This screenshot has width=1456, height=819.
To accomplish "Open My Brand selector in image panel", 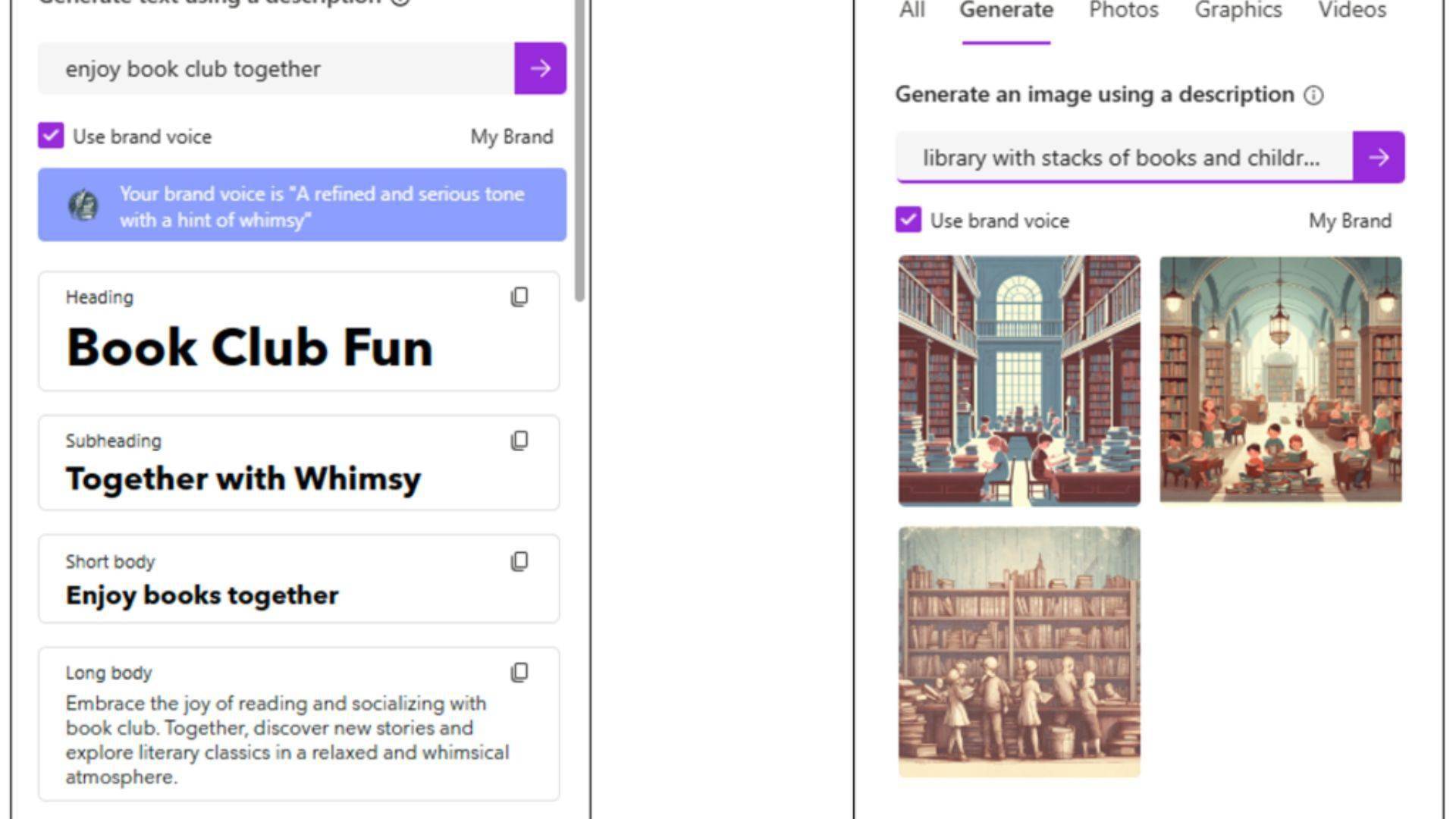I will (x=1350, y=221).
